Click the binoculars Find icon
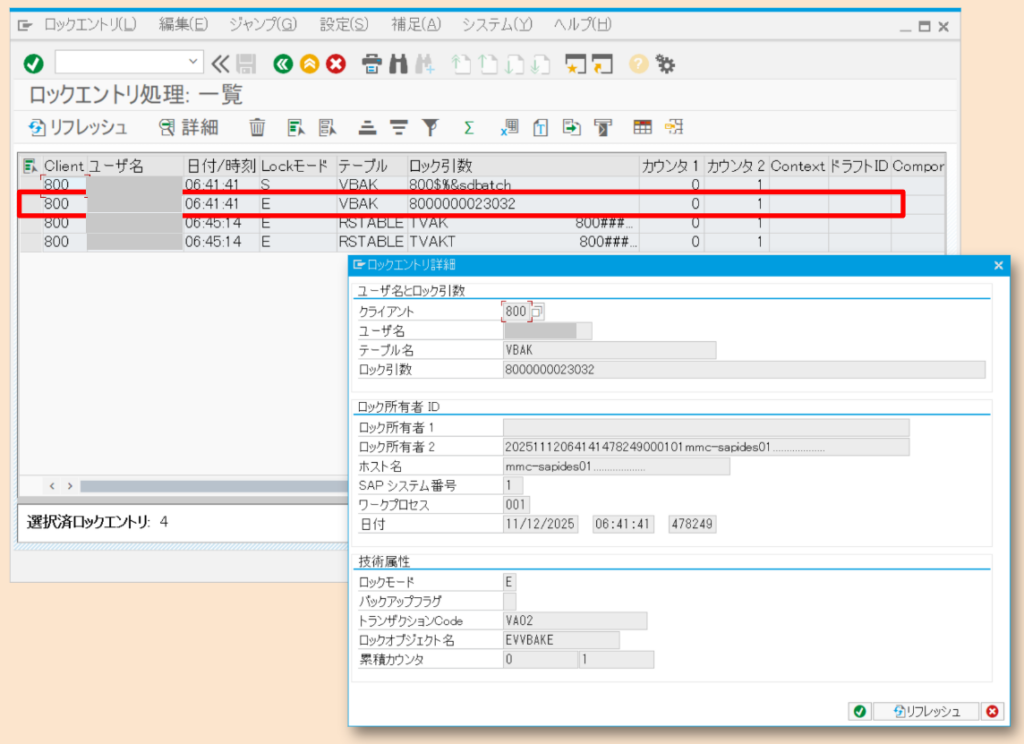 pyautogui.click(x=398, y=63)
